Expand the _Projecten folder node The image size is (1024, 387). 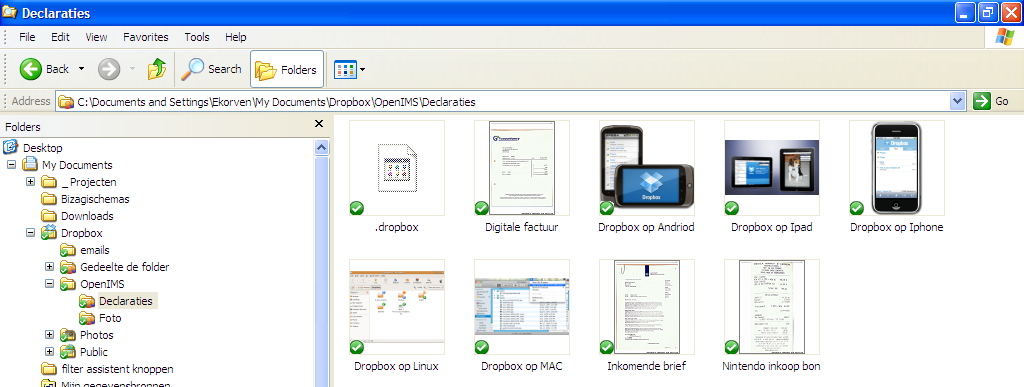pos(30,182)
